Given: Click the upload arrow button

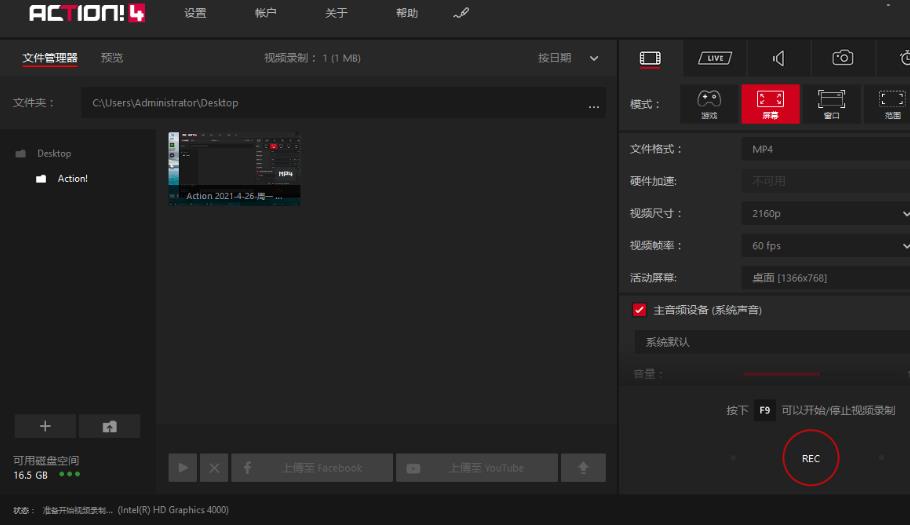Looking at the screenshot, I should point(583,468).
